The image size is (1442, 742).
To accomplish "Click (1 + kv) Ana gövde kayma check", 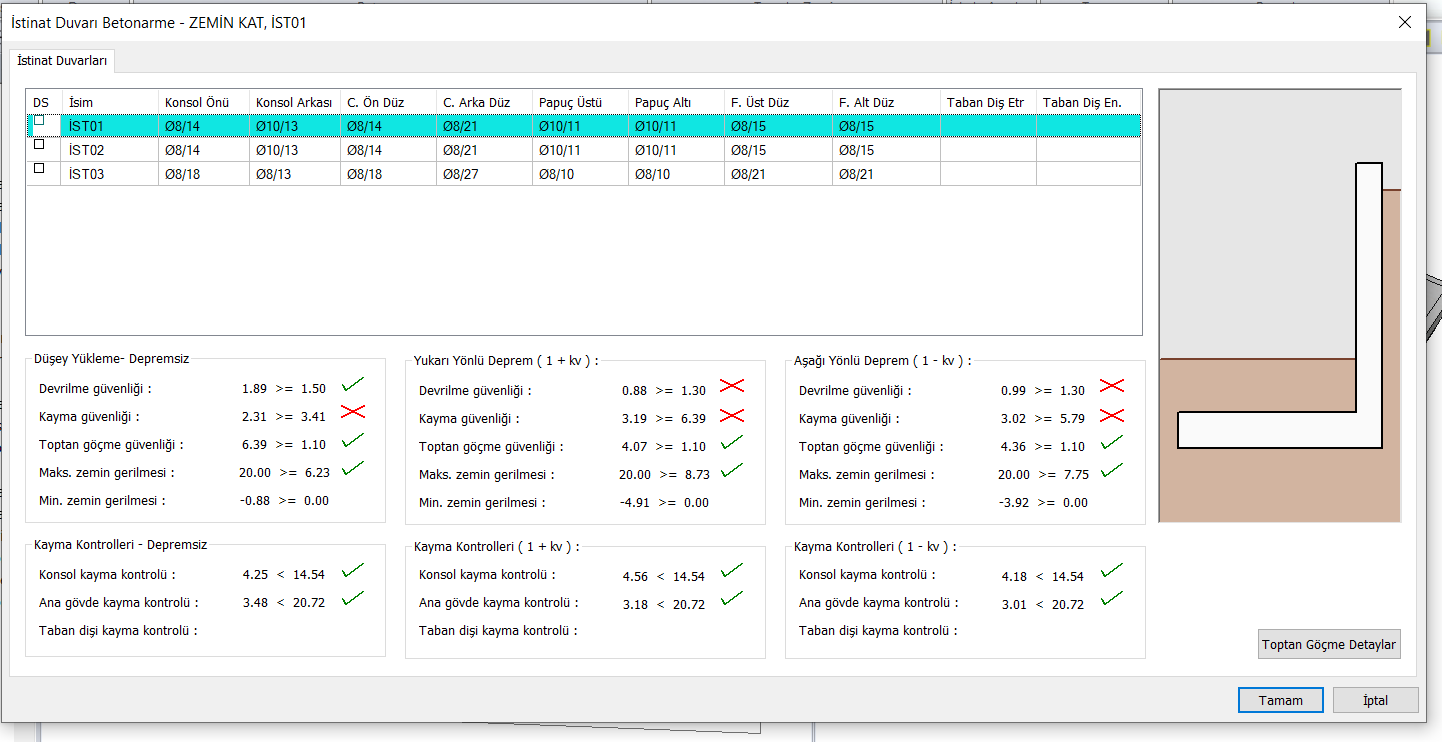I will pos(732,599).
